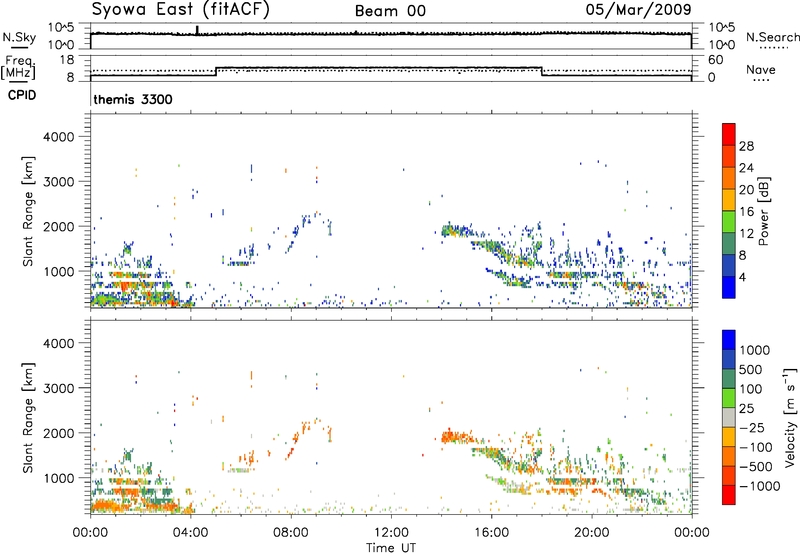The image size is (800, 554).
Task: Pick the light green segment of Power colorbar
Action: click(x=729, y=221)
